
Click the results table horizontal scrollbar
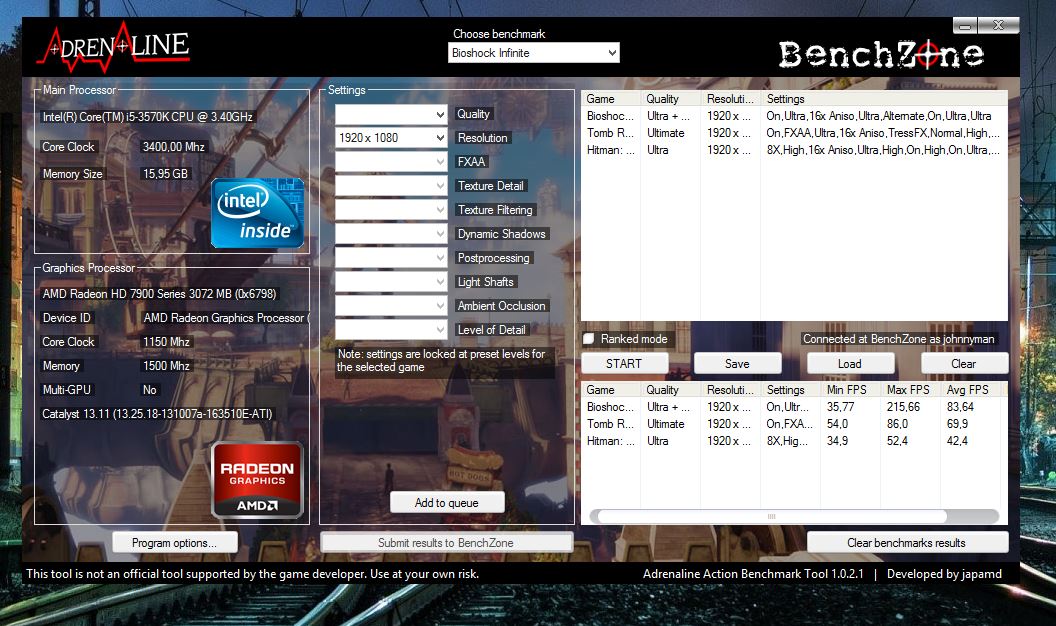[x=772, y=516]
